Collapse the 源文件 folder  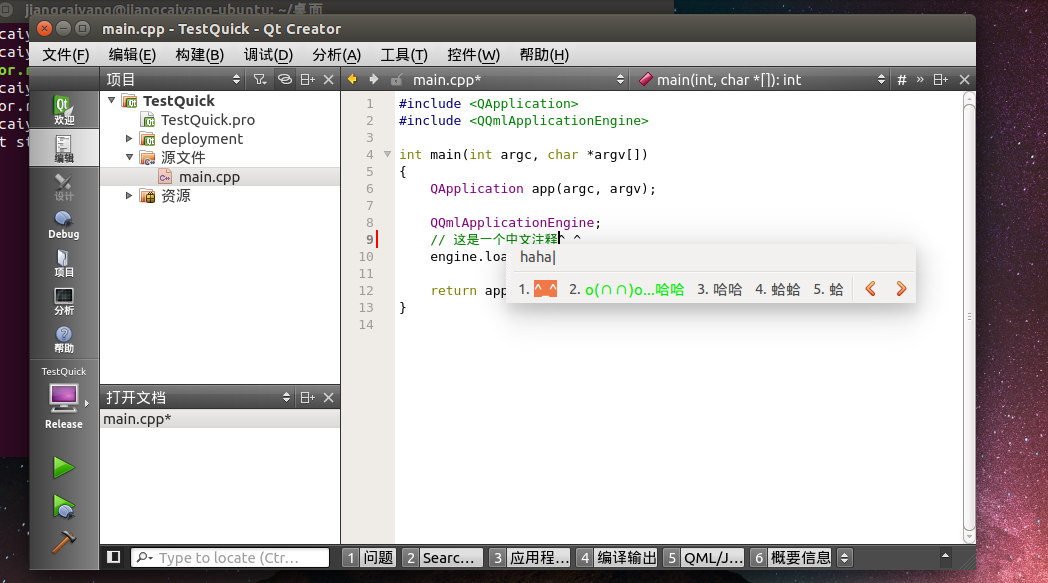[129, 157]
